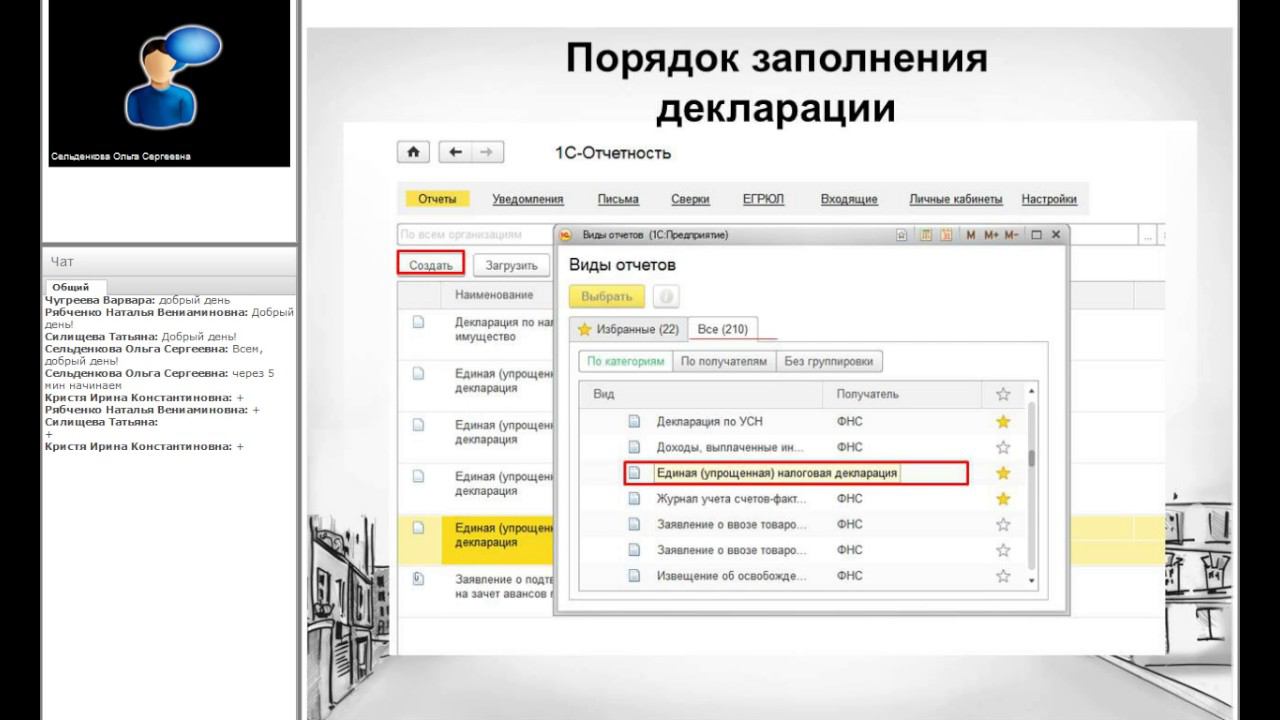
Task: Switch to Избранные (22) tab
Action: click(628, 329)
